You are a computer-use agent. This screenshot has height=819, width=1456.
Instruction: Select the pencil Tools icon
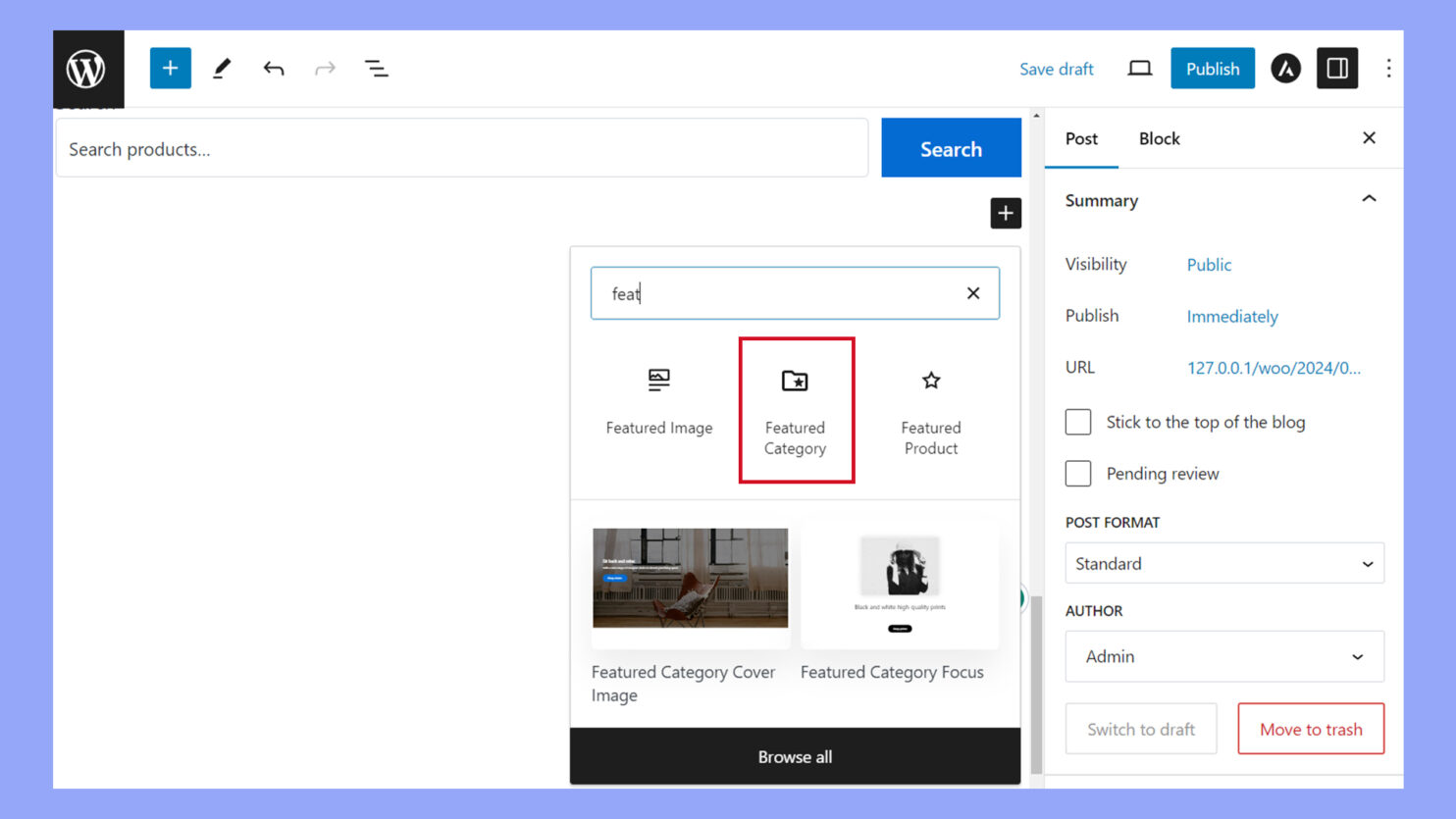222,69
